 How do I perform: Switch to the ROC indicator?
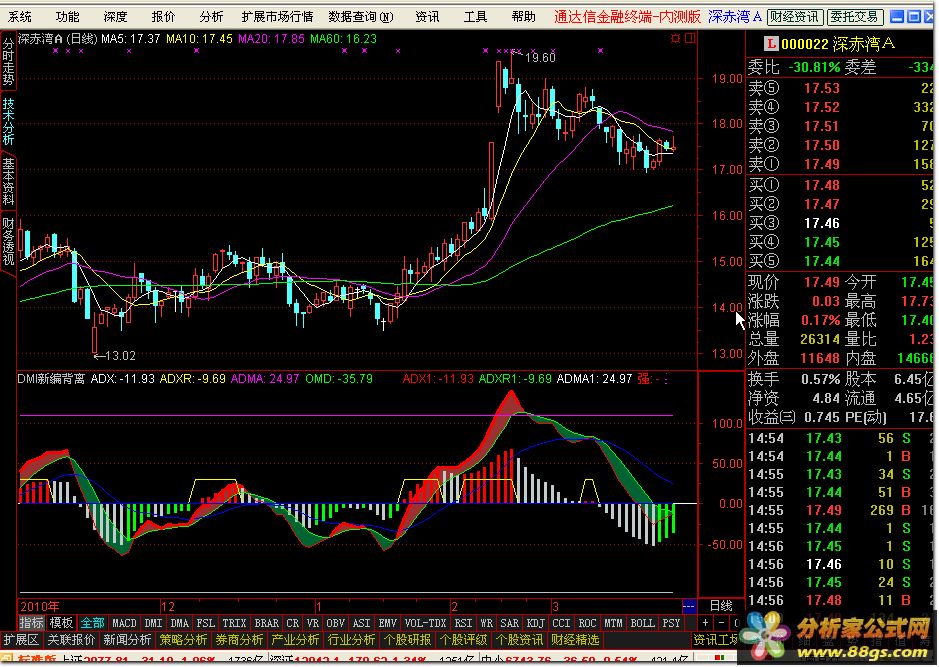coord(587,623)
